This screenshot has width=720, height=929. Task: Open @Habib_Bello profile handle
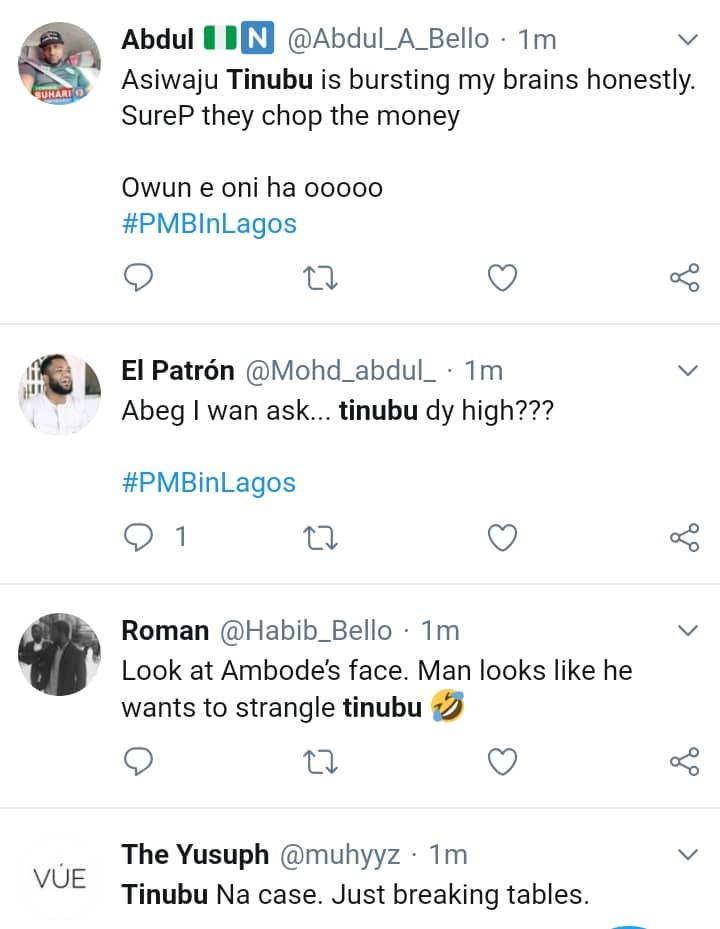(x=305, y=631)
